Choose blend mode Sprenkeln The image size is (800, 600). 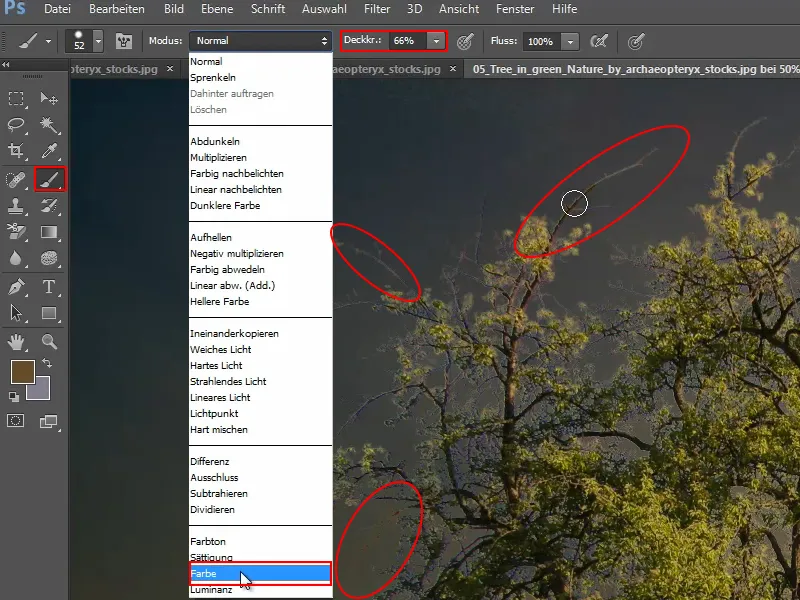(x=260, y=78)
